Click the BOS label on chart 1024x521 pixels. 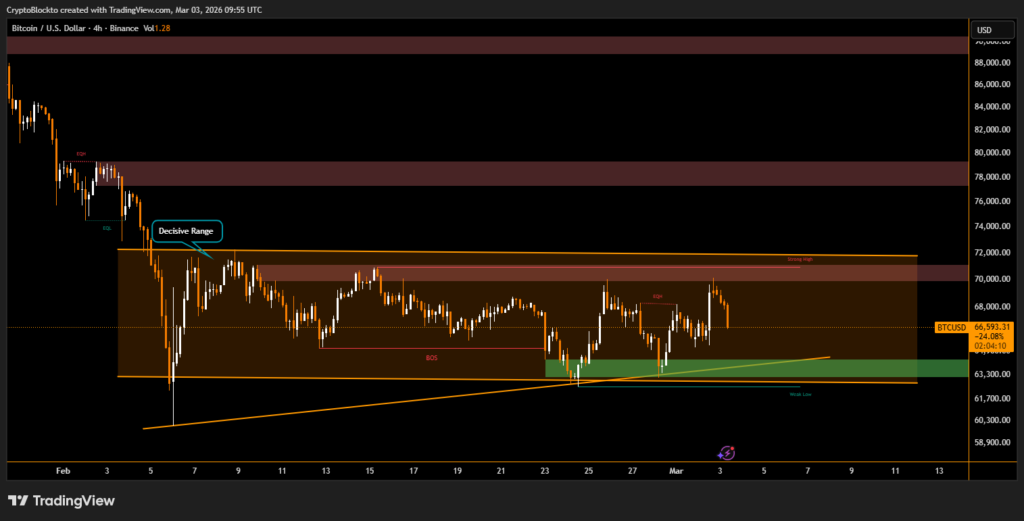coord(431,355)
